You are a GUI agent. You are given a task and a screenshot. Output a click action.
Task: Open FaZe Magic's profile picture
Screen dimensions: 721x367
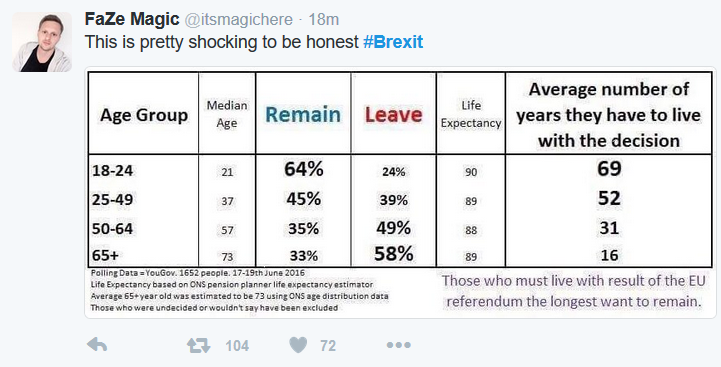42,42
